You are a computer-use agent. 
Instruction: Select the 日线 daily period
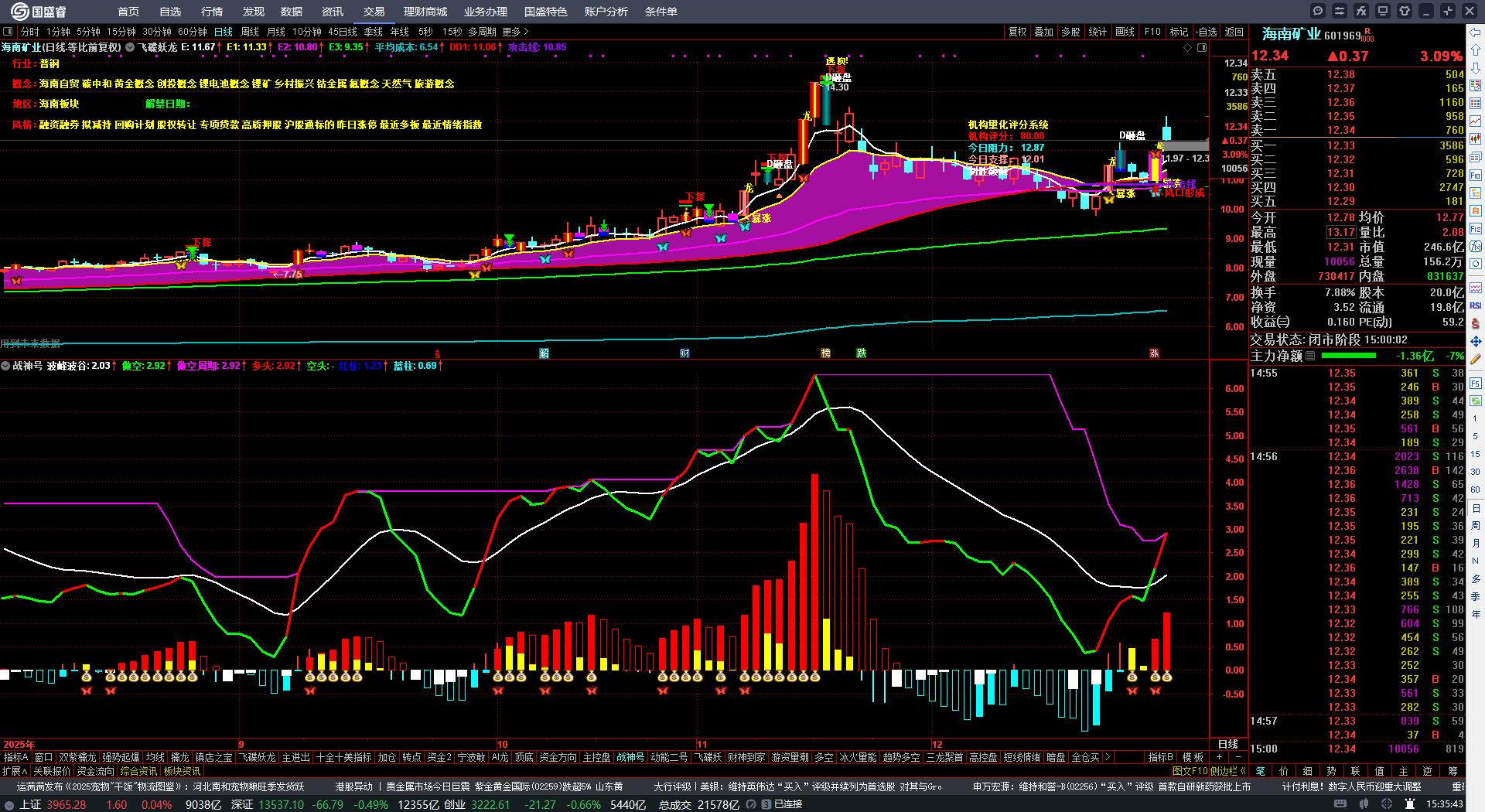pos(224,32)
